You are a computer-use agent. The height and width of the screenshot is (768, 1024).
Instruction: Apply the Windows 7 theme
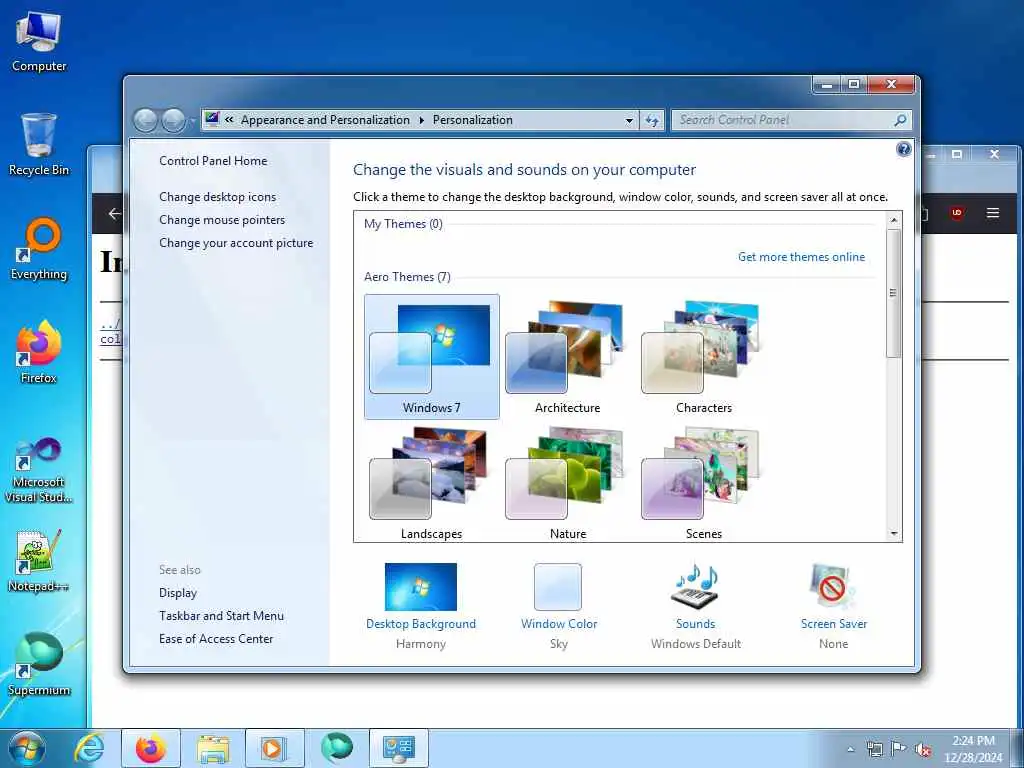pyautogui.click(x=432, y=357)
